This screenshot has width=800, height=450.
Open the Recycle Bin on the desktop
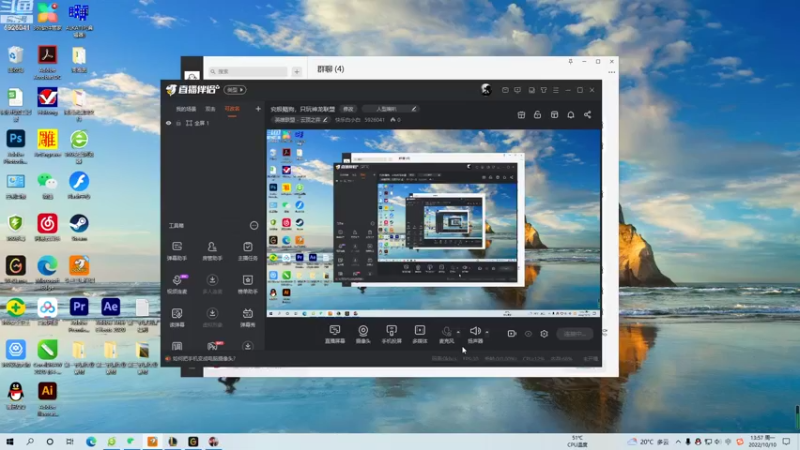16,59
